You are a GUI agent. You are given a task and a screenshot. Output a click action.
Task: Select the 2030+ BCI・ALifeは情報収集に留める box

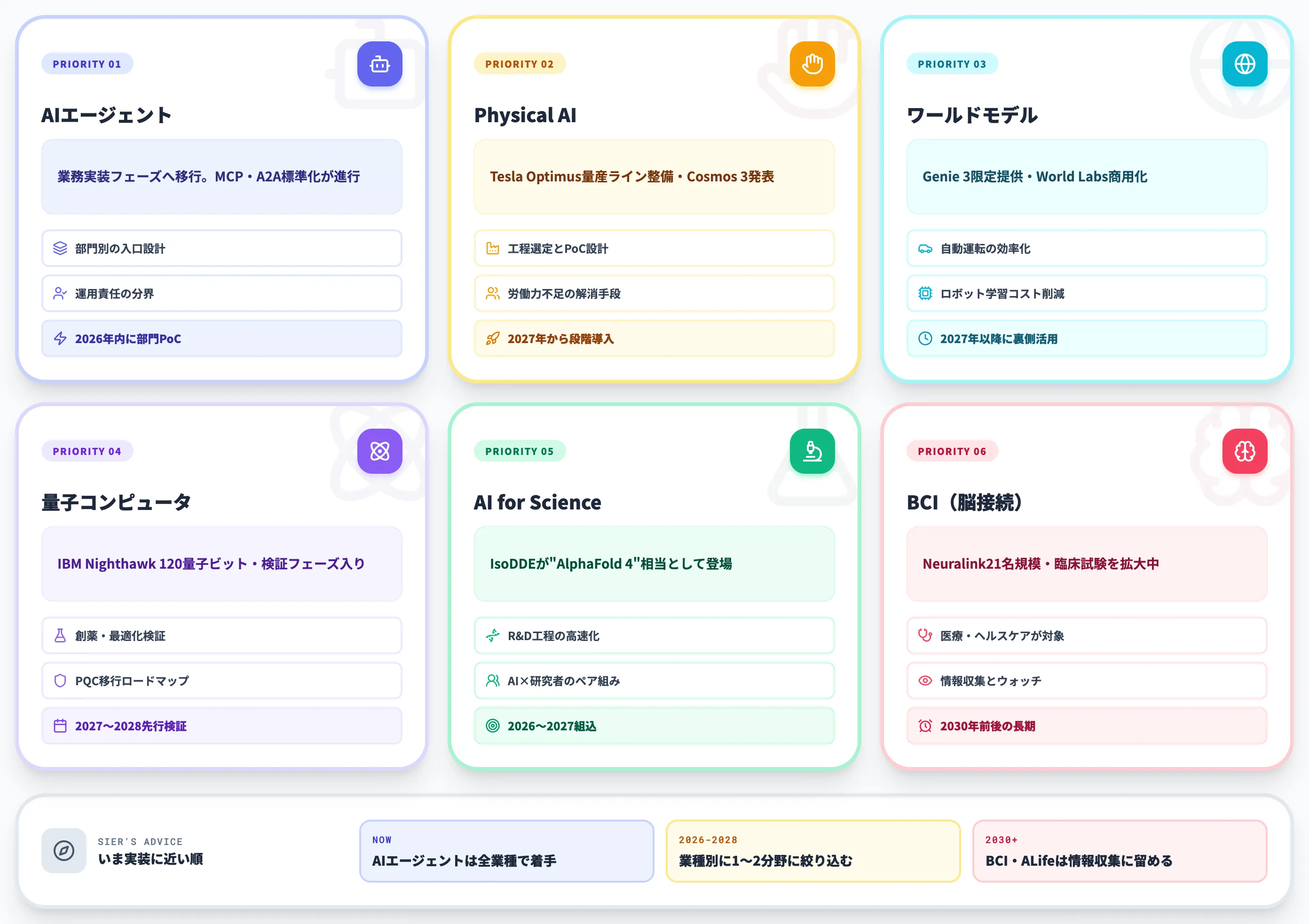pos(1120,851)
